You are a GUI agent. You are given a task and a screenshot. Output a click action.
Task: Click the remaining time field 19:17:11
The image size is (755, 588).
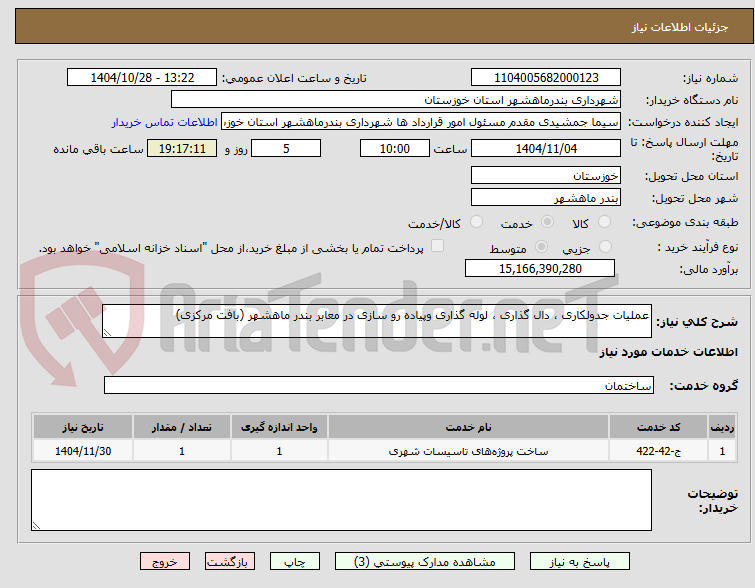click(182, 148)
